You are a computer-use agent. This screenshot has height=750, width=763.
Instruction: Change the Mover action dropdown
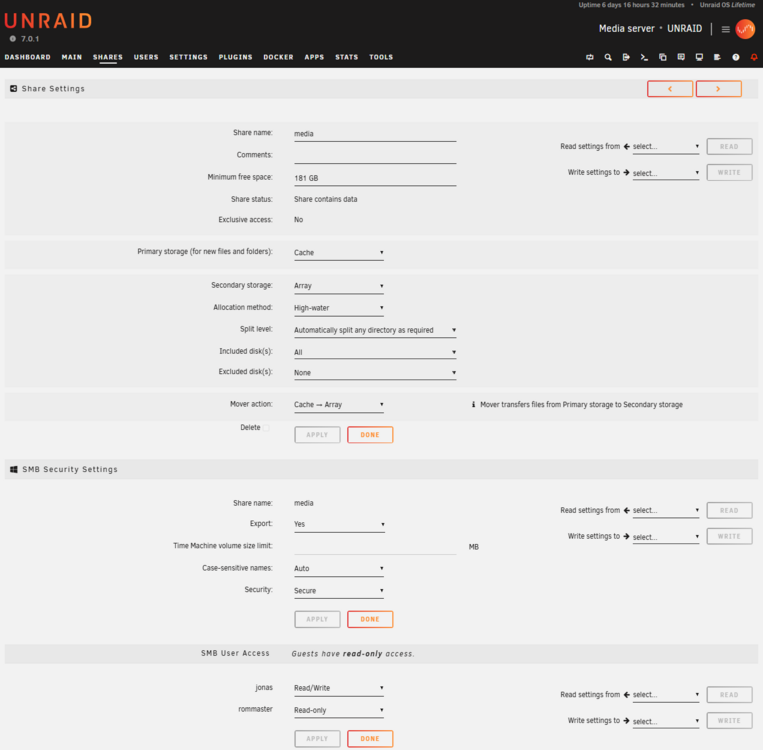(339, 405)
